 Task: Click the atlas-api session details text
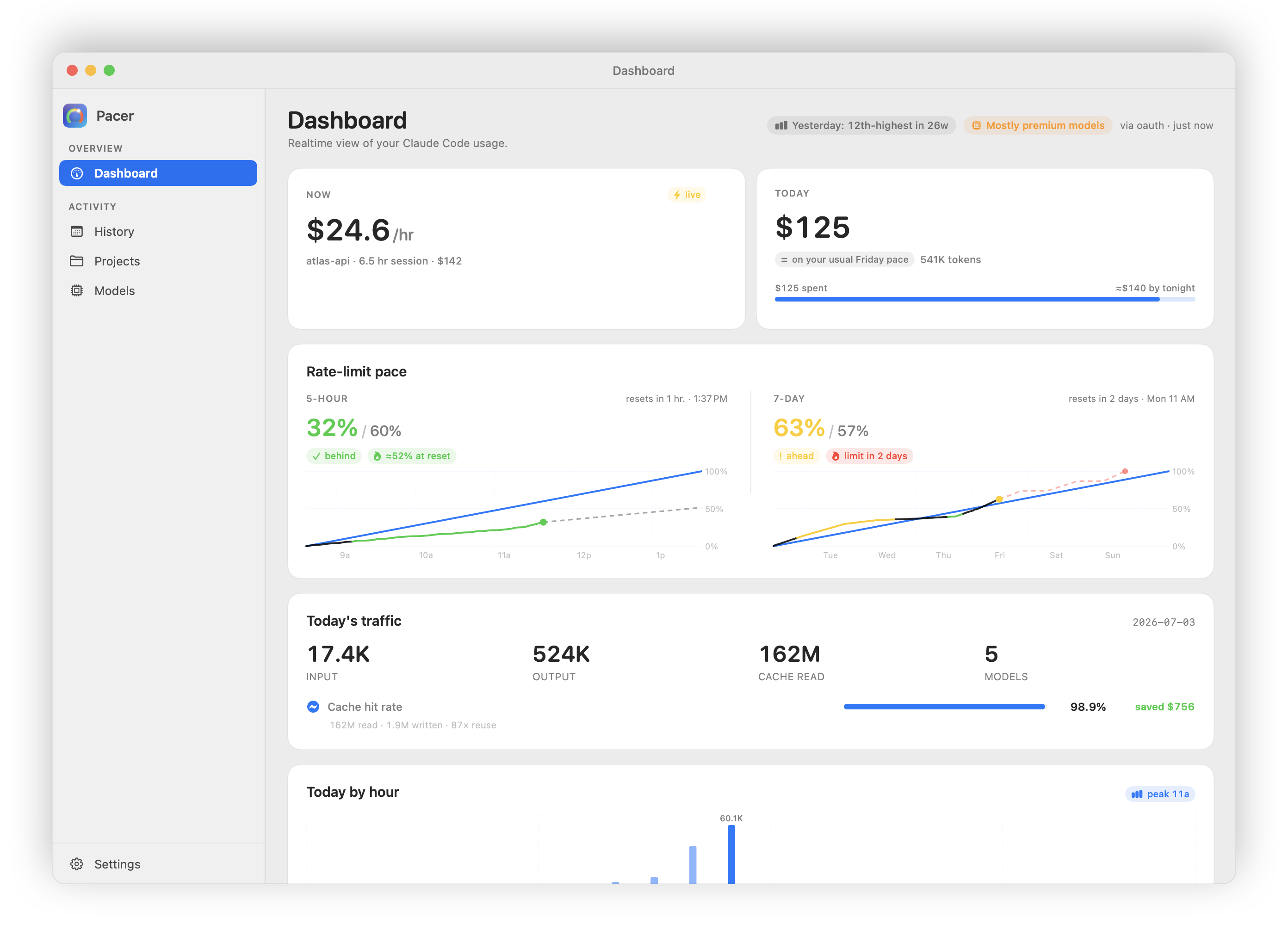pos(384,261)
